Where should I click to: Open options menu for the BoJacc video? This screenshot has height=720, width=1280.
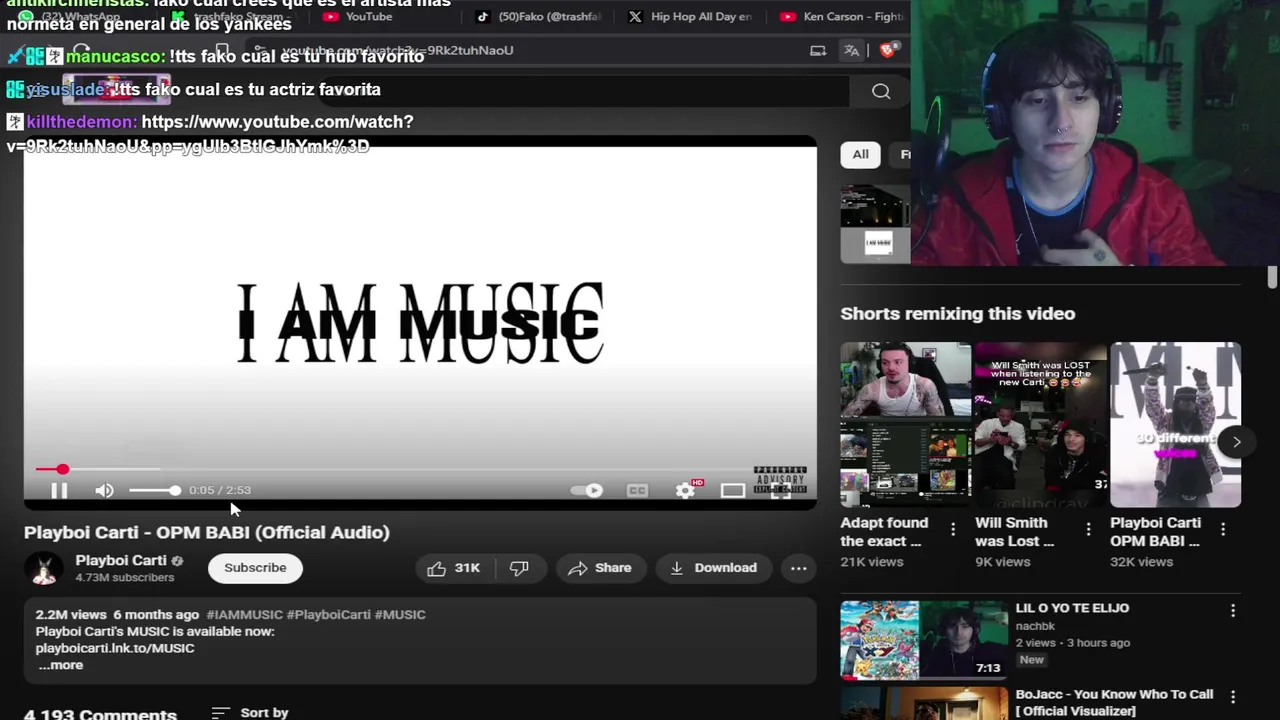(x=1233, y=696)
